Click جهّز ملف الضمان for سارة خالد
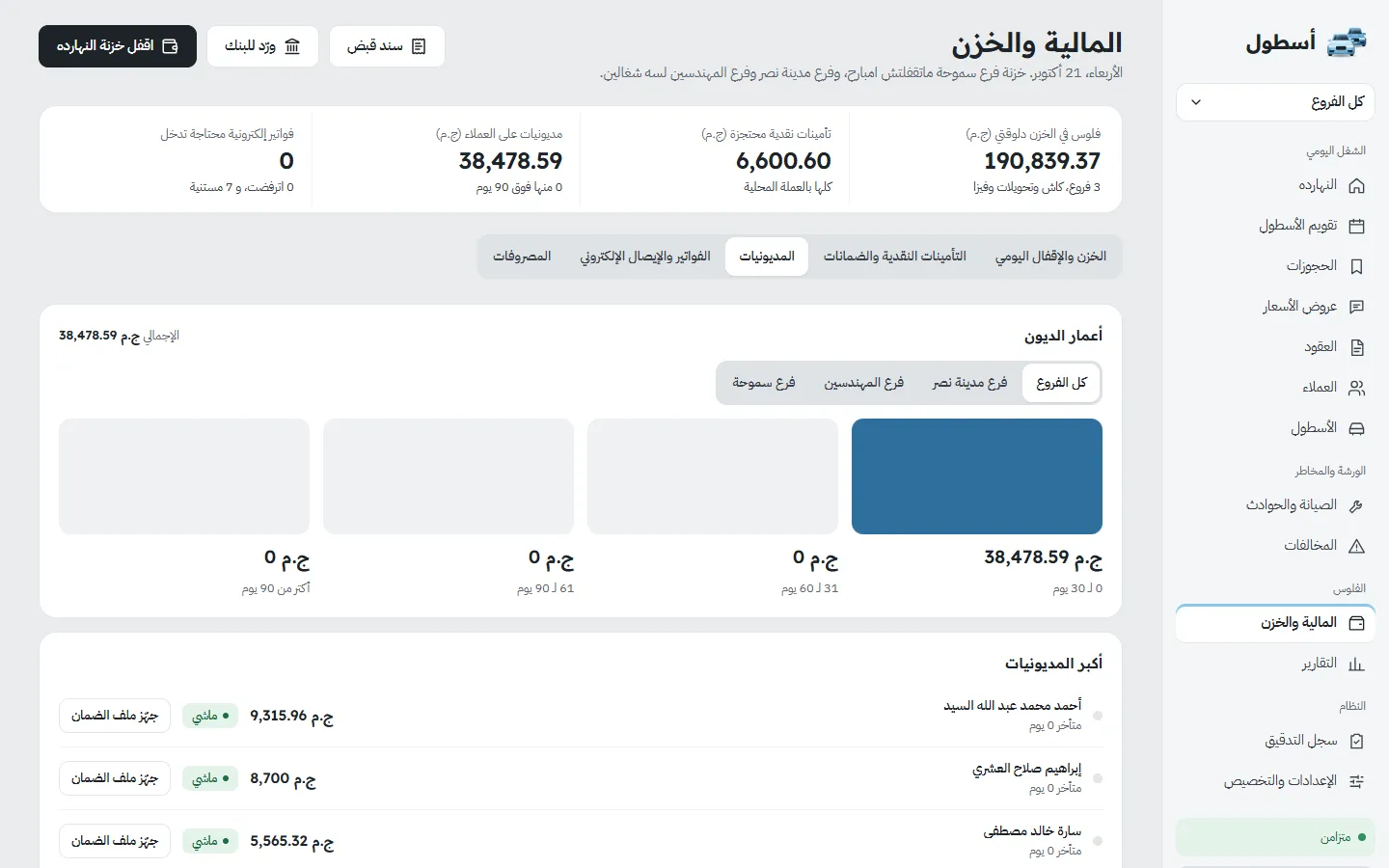Screen dimensions: 1389x868 (x=115, y=841)
